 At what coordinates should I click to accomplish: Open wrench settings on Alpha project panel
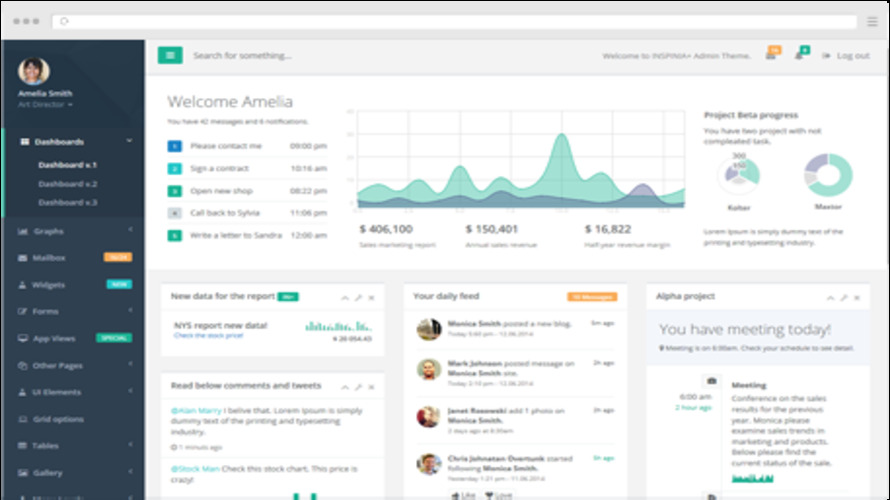coord(844,297)
